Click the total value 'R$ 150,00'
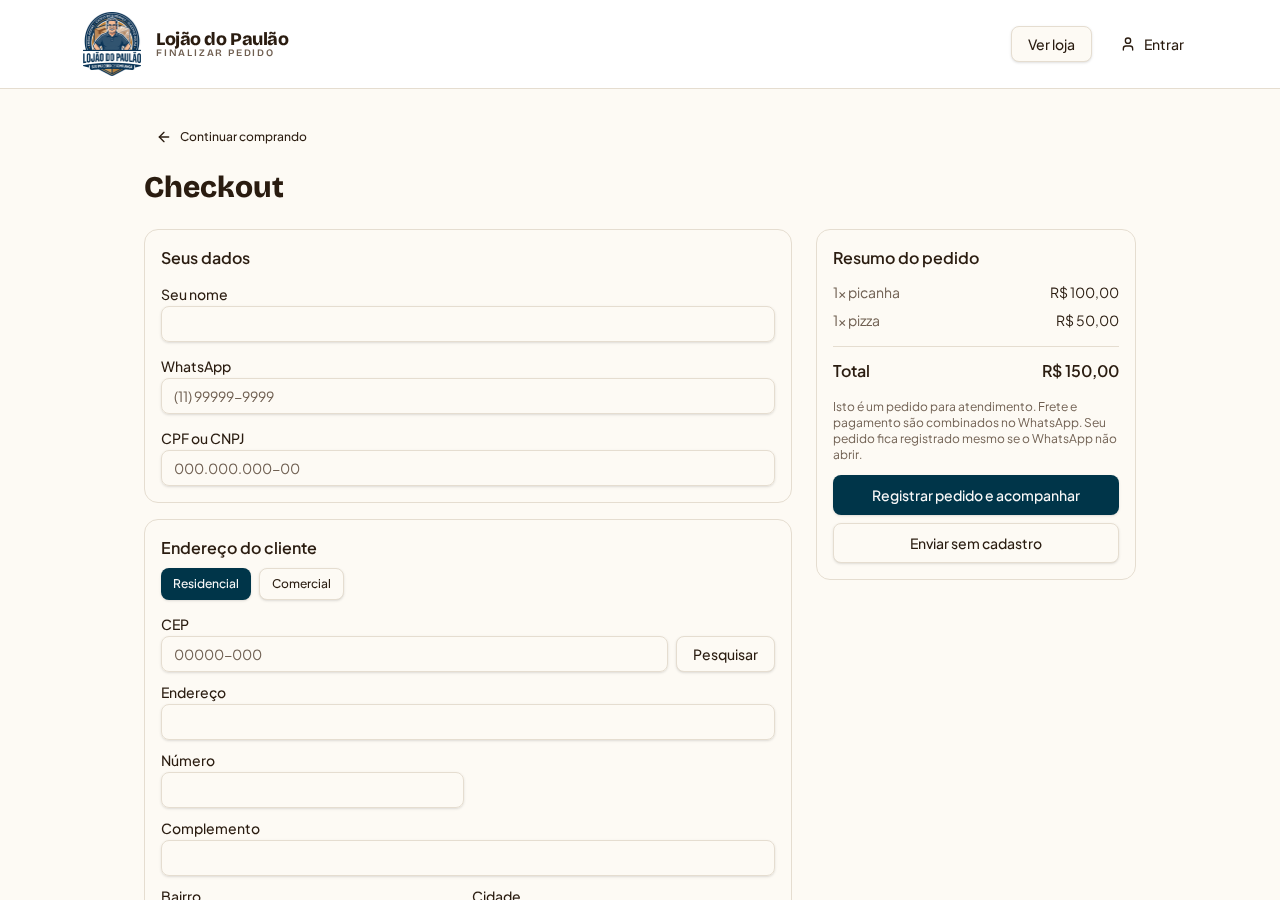The height and width of the screenshot is (900, 1280). pyautogui.click(x=1080, y=370)
